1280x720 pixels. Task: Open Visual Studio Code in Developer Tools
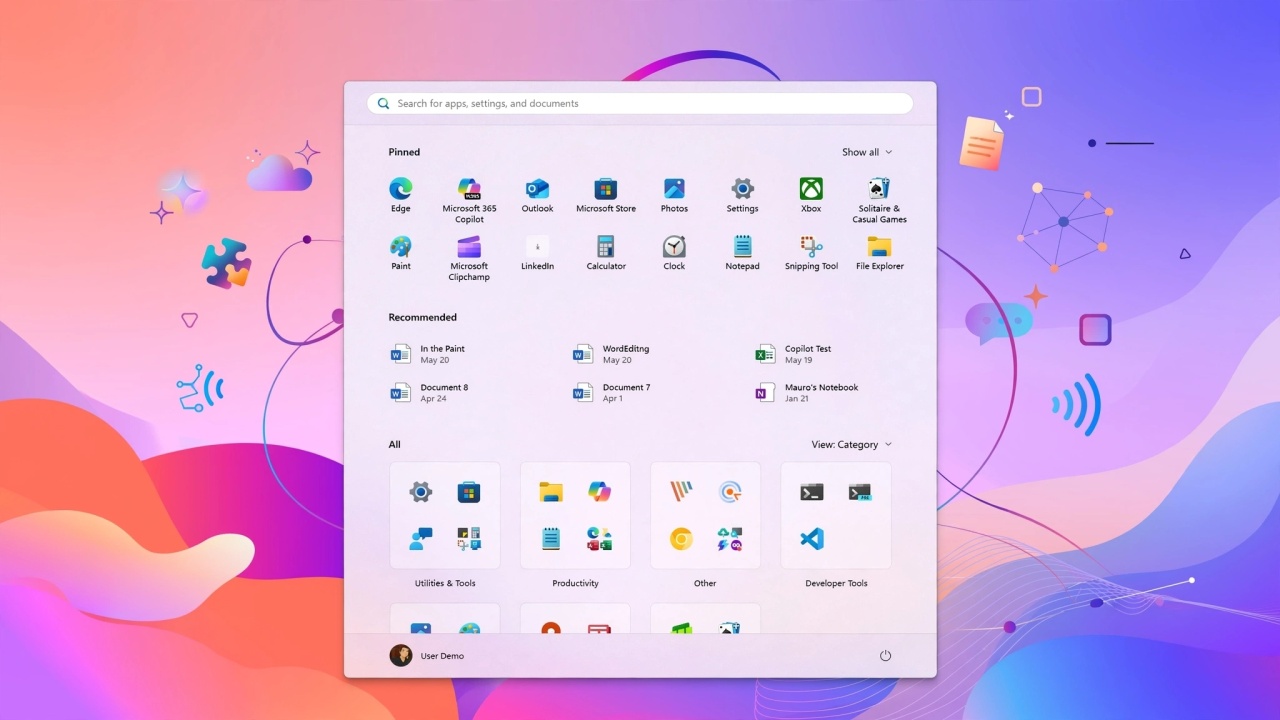(x=812, y=539)
